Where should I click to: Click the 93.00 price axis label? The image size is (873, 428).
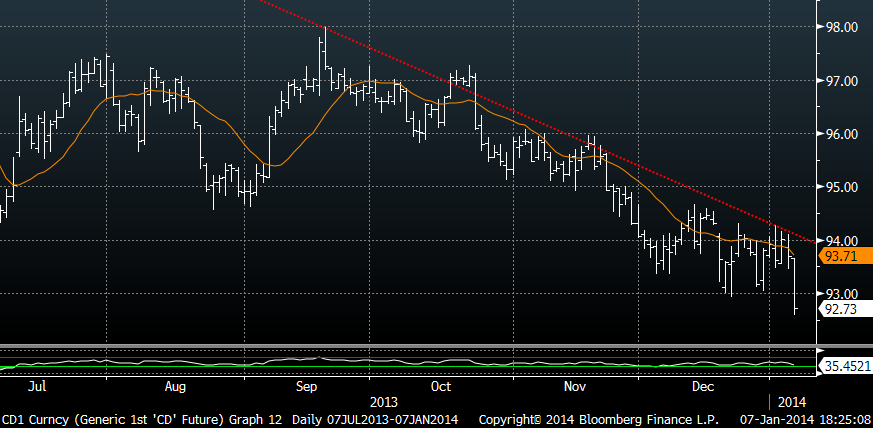point(838,294)
